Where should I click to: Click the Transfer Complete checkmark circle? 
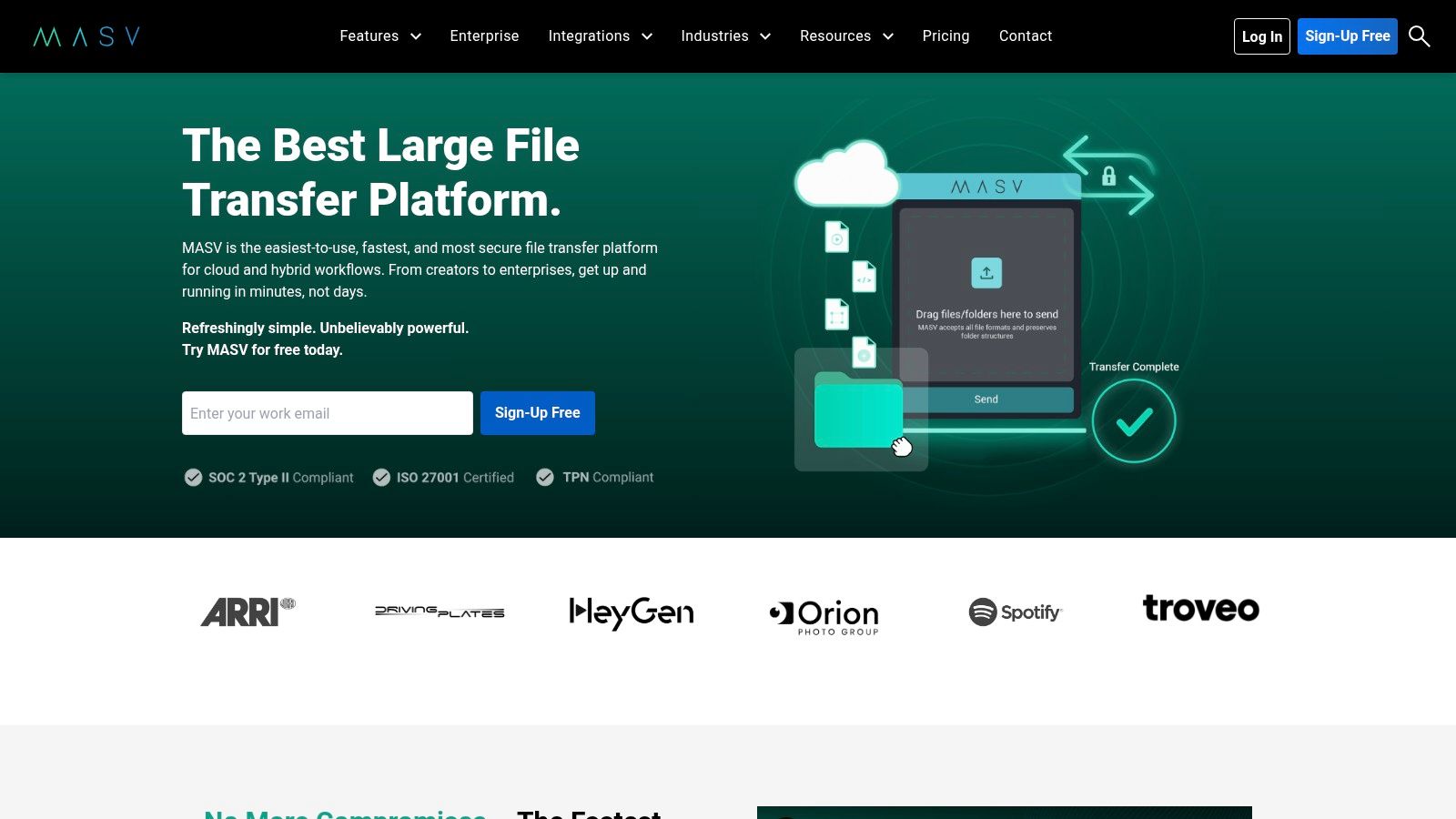pos(1134,421)
